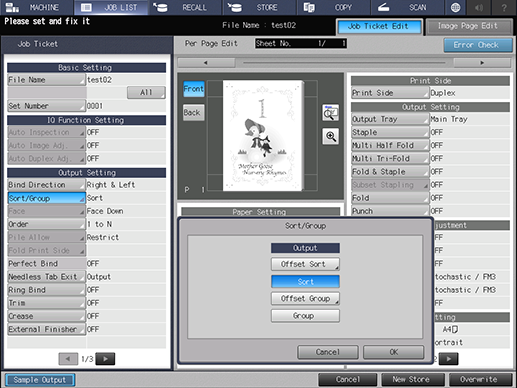Image resolution: width=517 pixels, height=388 pixels.
Task: Click the right arrow on sheet scroll bar
Action: (482, 63)
